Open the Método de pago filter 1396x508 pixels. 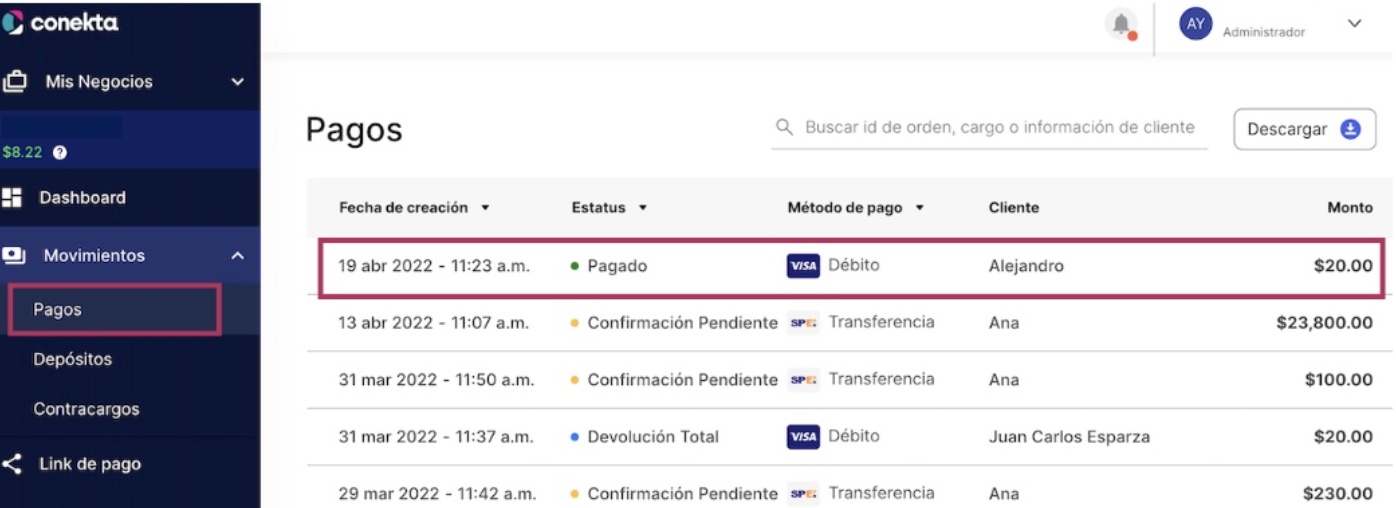(x=919, y=208)
